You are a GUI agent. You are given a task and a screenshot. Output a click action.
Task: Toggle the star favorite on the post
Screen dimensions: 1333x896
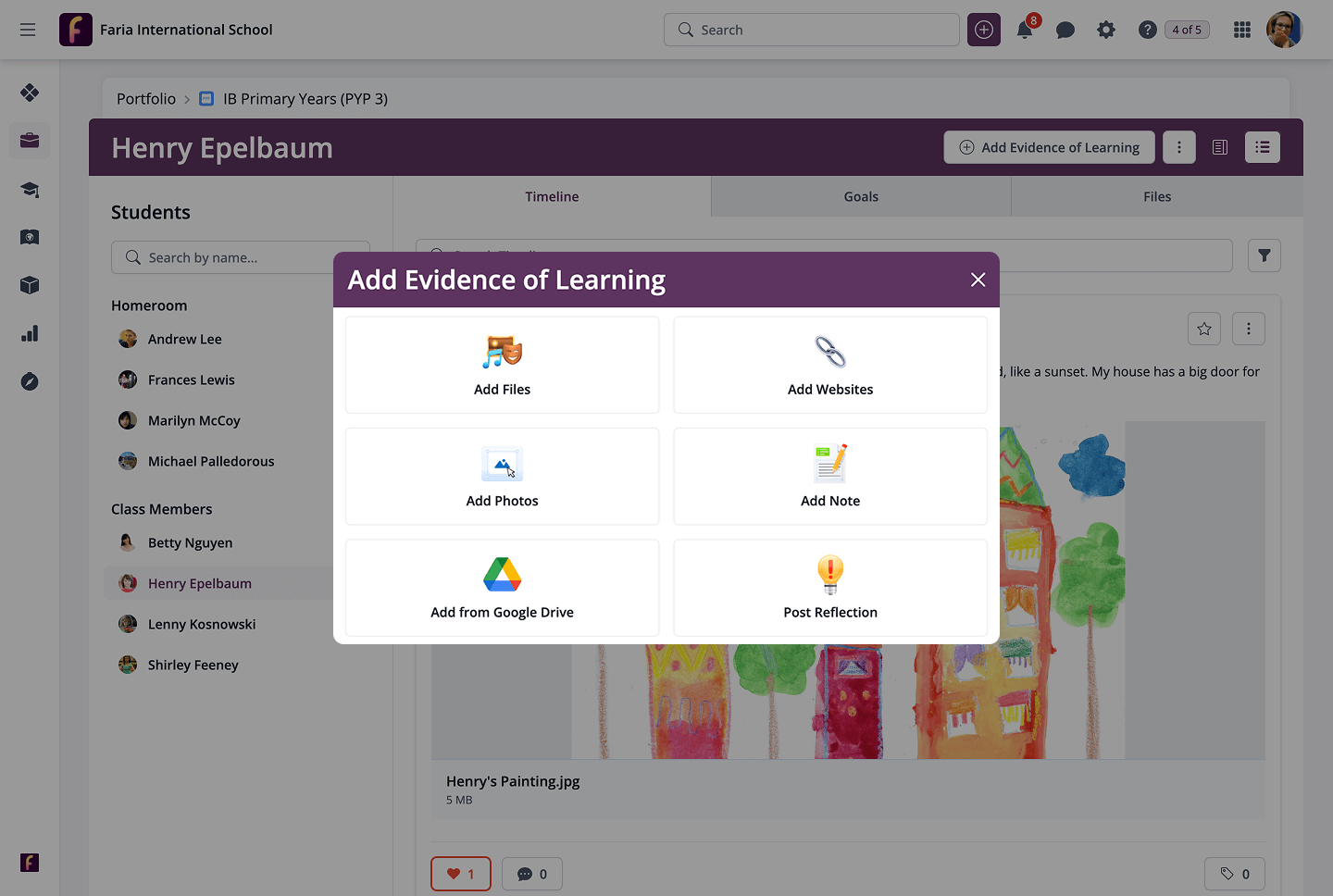(x=1204, y=329)
